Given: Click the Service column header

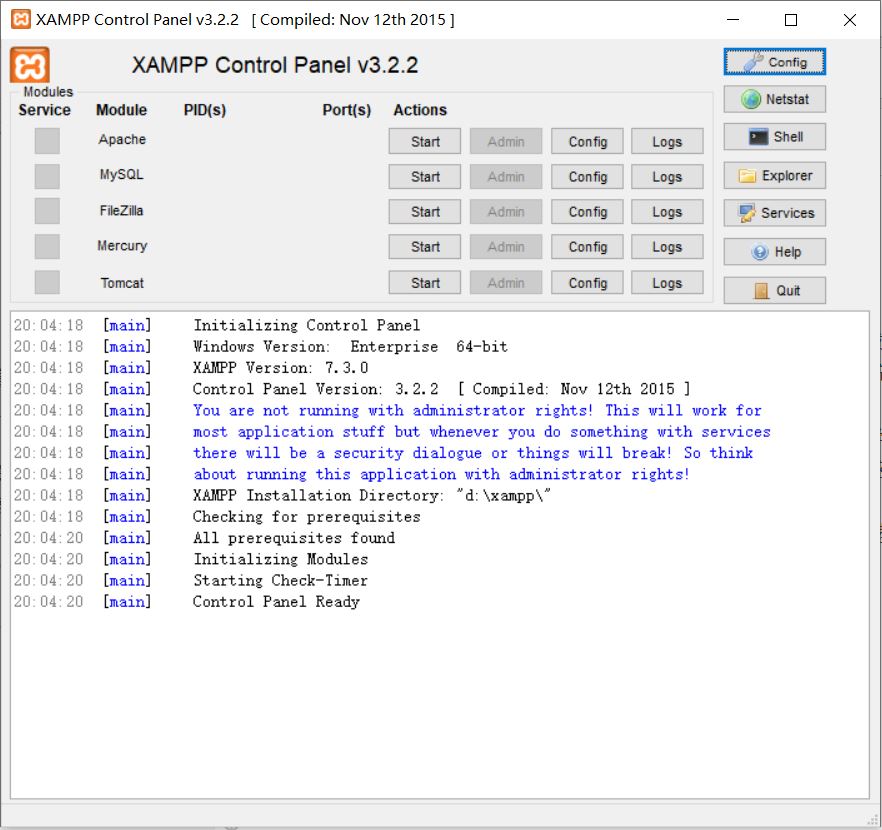Looking at the screenshot, I should pos(44,110).
